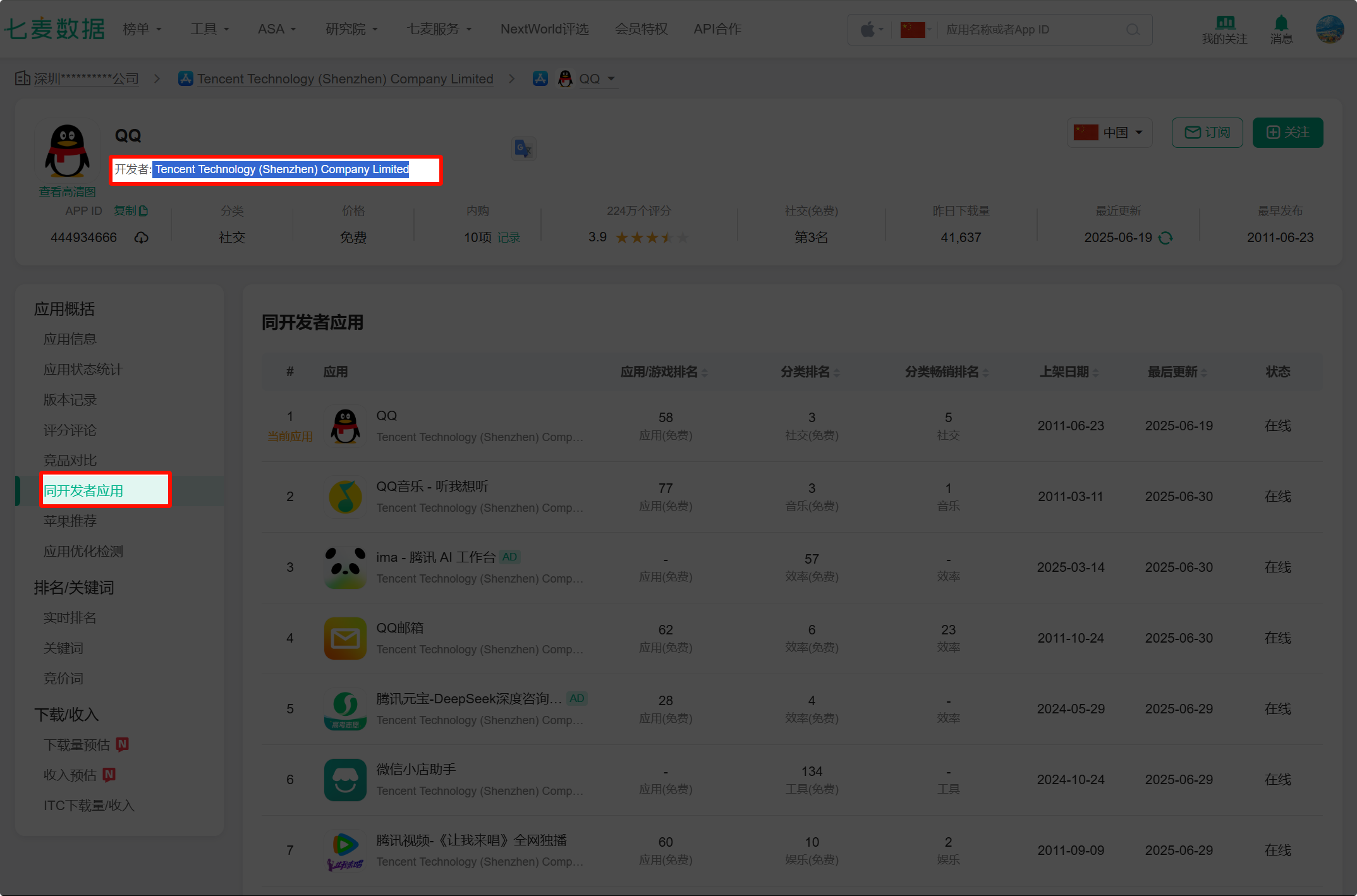Expand the 中国 country dropdown

pos(1109,133)
